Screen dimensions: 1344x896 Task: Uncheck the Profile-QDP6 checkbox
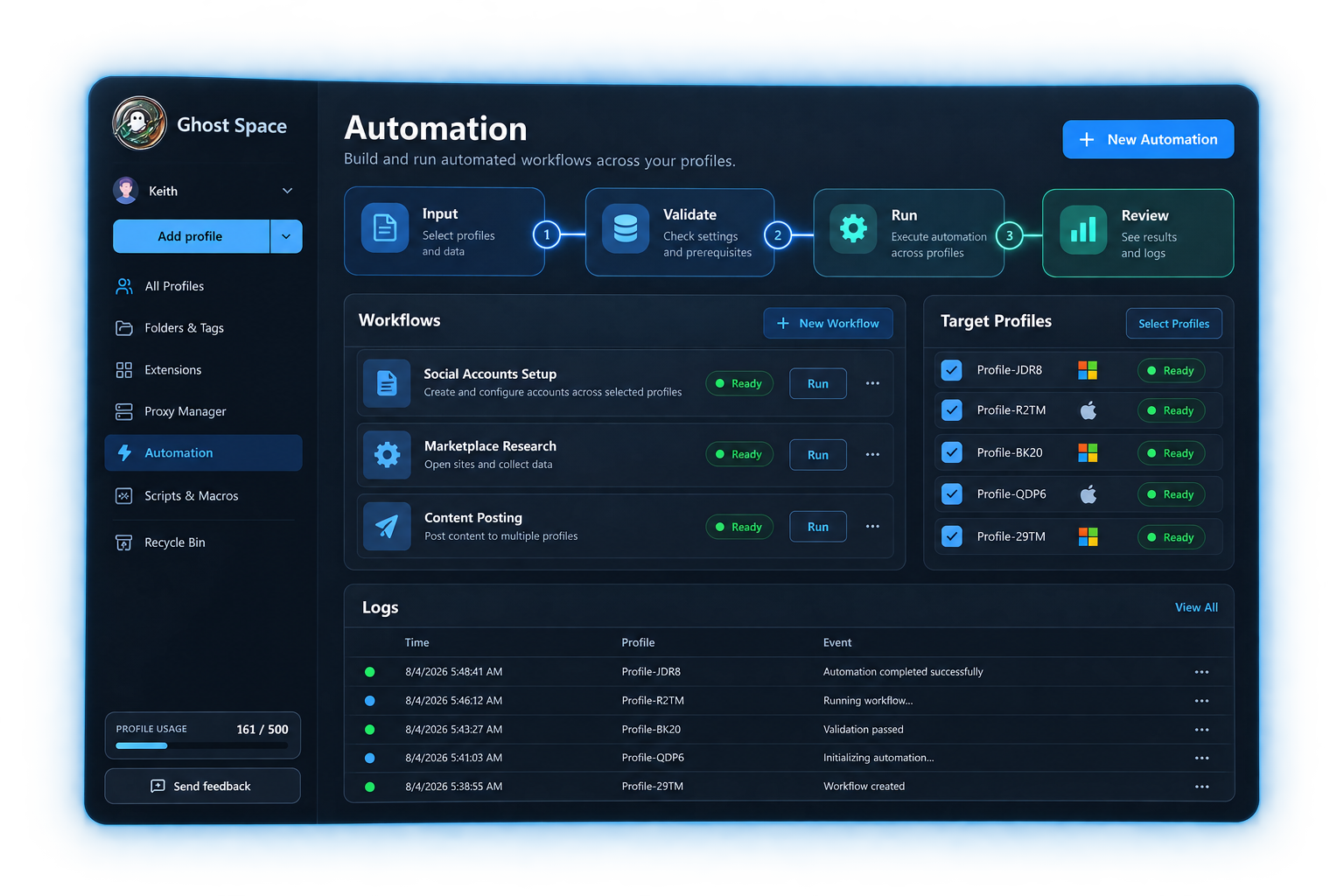coord(952,494)
